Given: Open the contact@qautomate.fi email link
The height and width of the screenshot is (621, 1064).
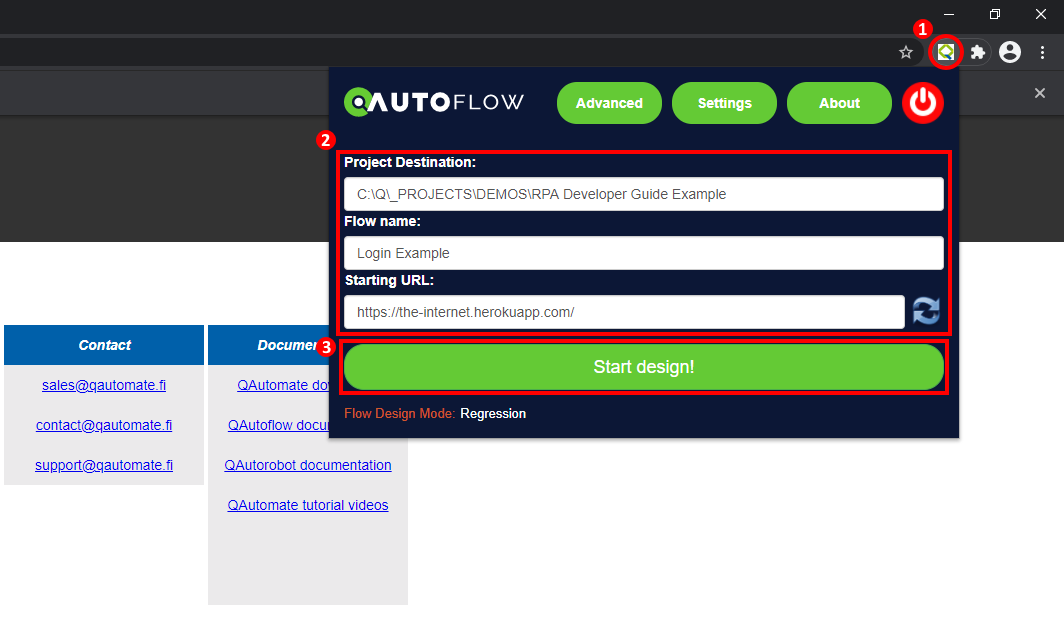Looking at the screenshot, I should [x=104, y=426].
